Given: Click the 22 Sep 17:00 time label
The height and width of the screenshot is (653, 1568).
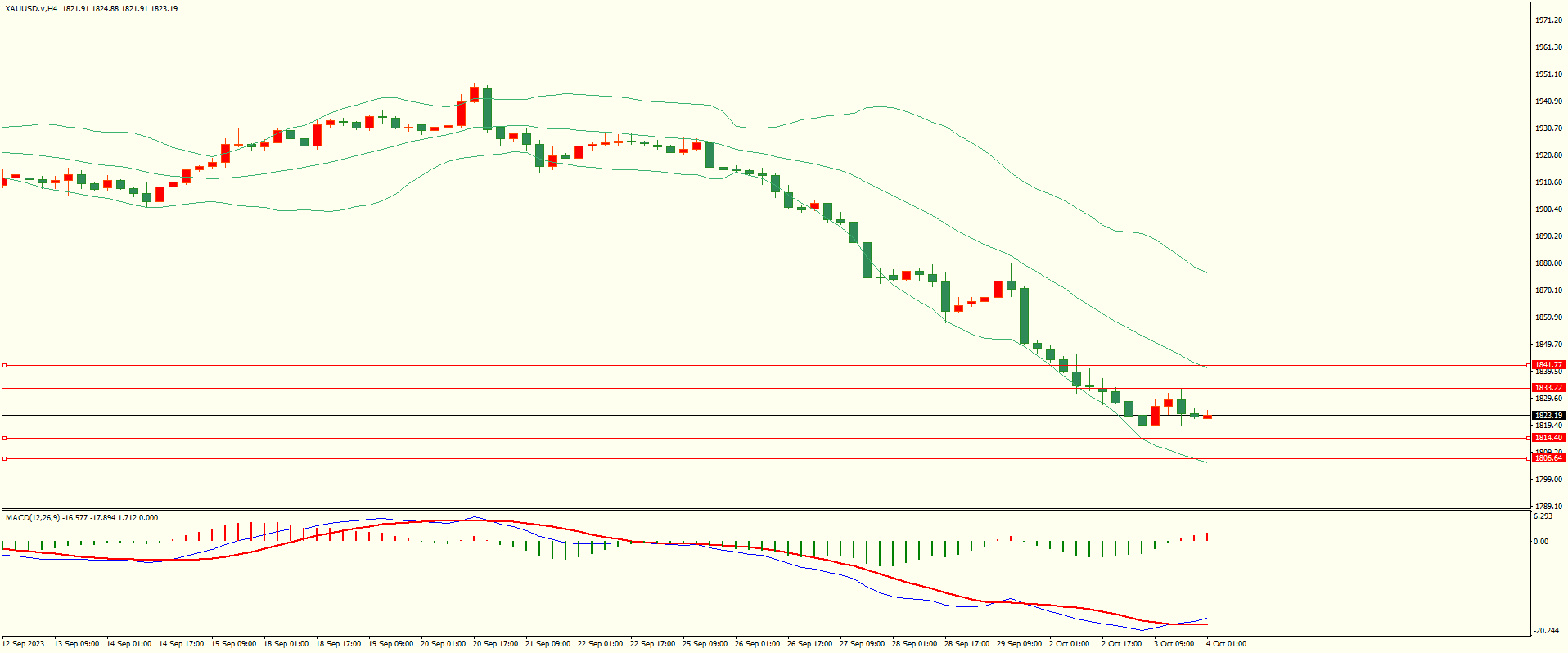Looking at the screenshot, I should point(653,644).
